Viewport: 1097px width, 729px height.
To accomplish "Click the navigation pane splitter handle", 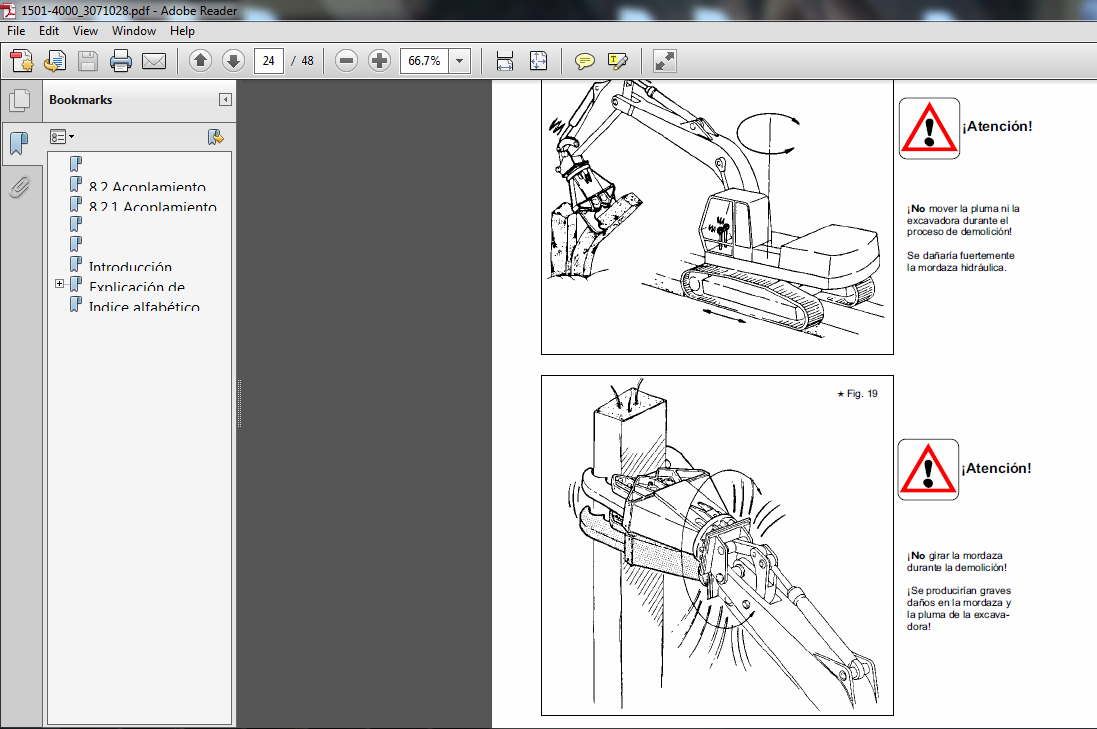I will (x=239, y=404).
